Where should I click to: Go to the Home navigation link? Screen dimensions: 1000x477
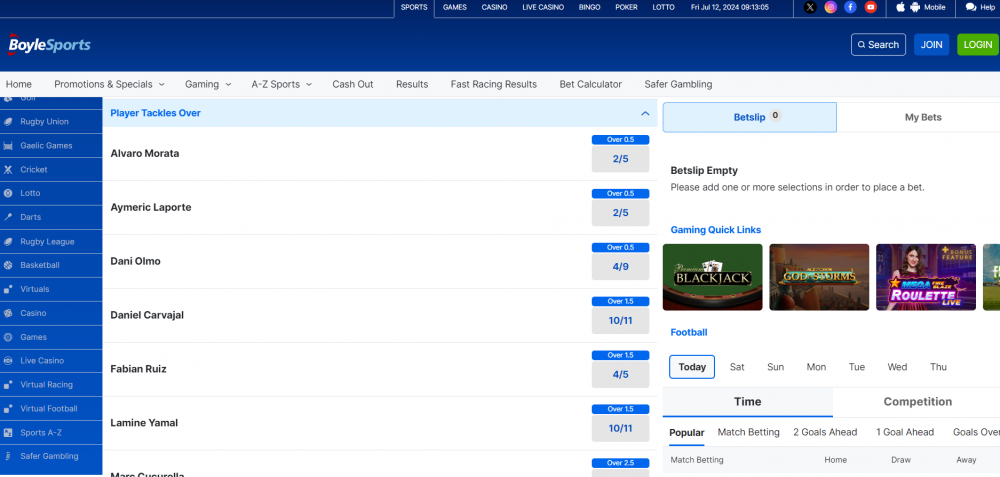[18, 84]
